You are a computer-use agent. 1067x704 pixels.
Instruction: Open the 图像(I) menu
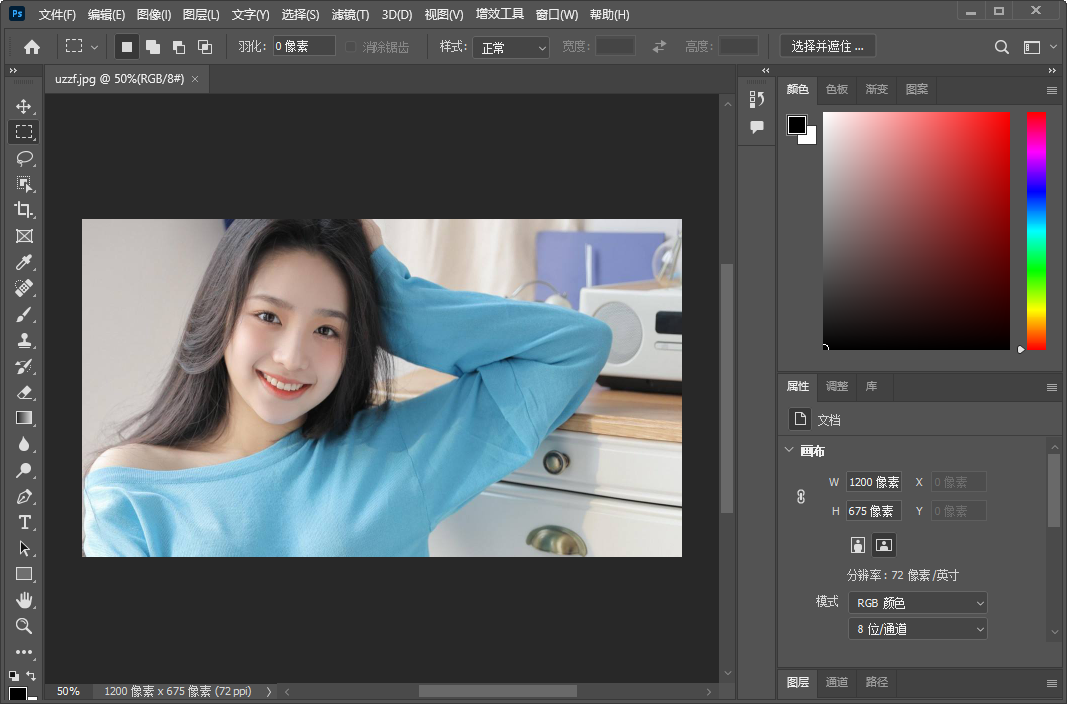(154, 14)
